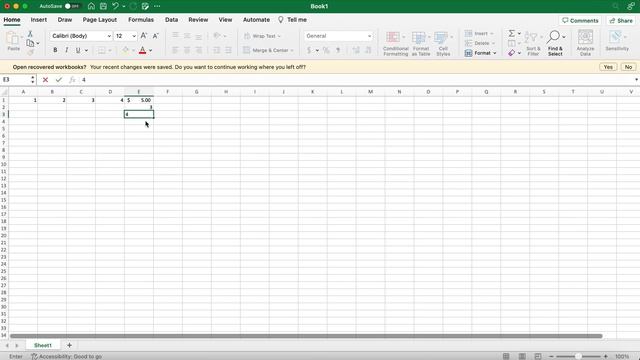Open the more commands ellipsis in title bar
Screen dimensions: 640x360
point(157,6)
